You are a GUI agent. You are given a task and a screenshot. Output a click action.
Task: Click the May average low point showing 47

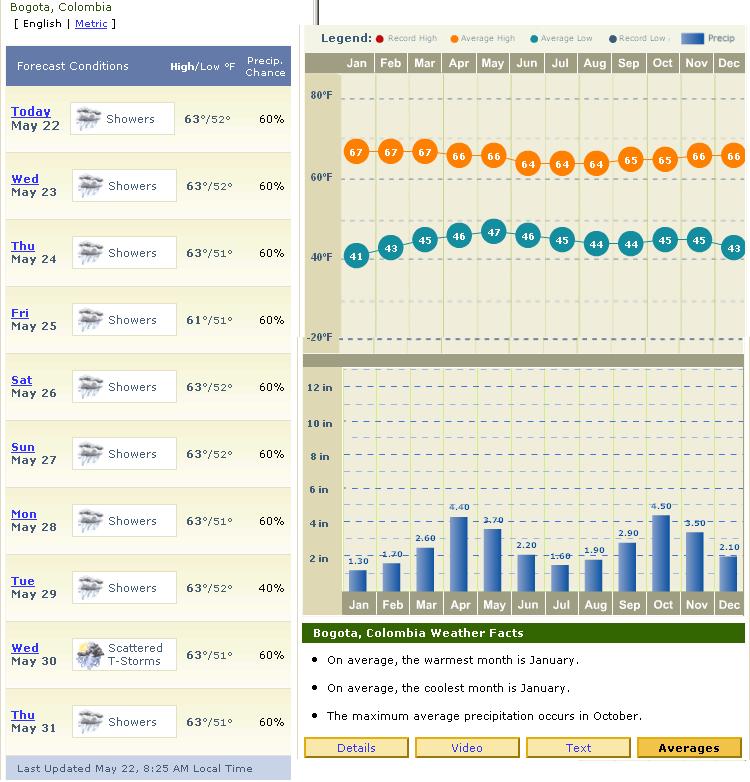(493, 233)
